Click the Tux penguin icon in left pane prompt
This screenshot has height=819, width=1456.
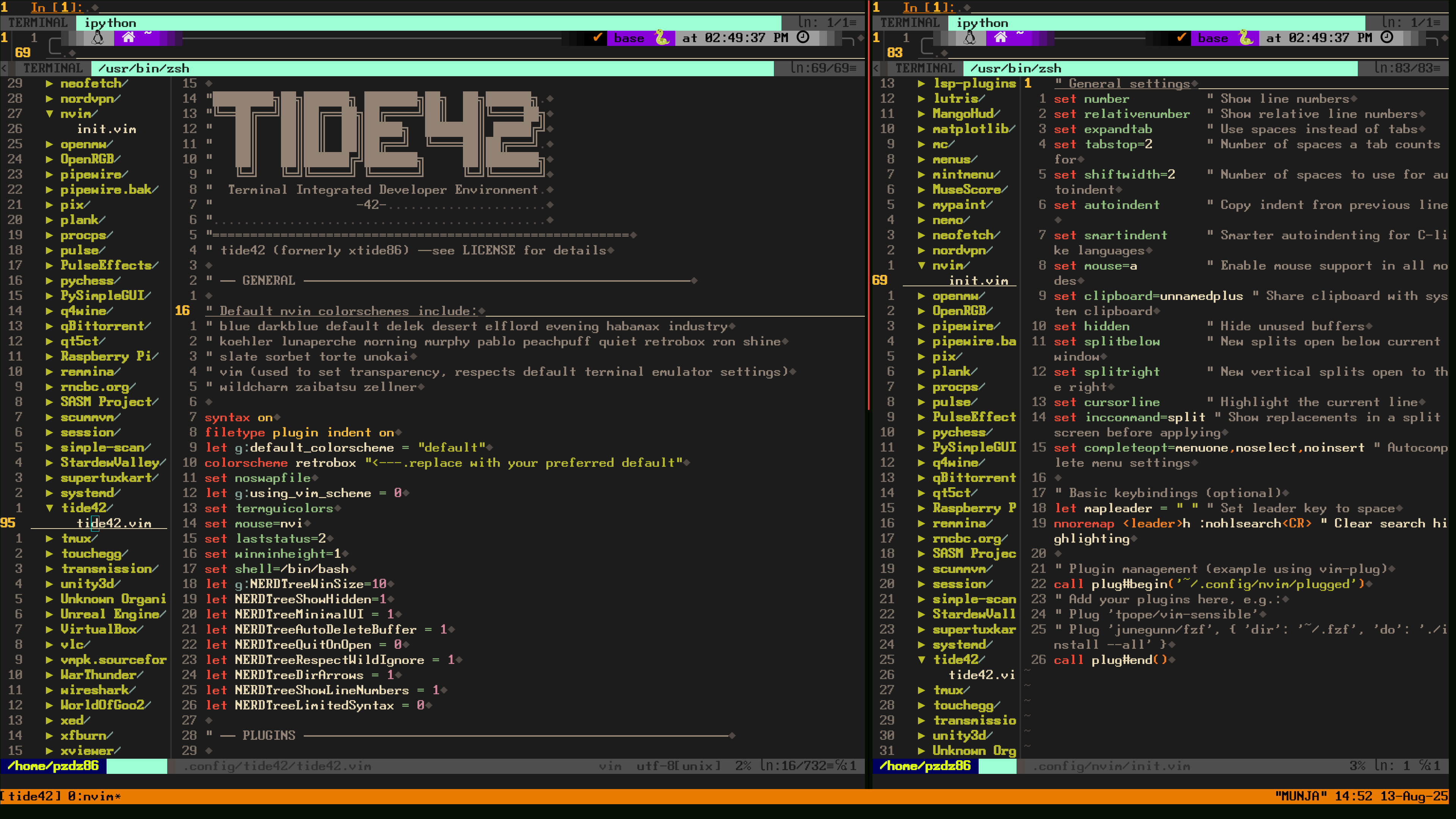98,38
